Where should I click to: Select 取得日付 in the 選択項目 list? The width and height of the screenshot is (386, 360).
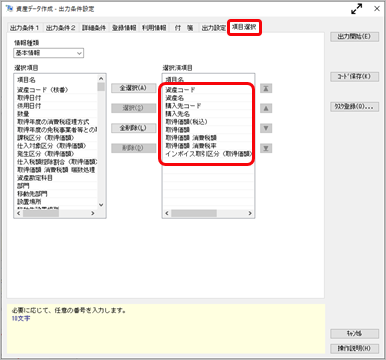56,98
